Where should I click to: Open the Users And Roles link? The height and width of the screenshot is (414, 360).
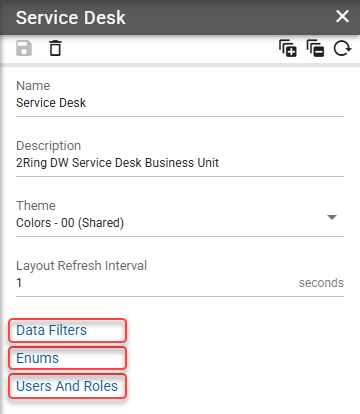point(67,386)
